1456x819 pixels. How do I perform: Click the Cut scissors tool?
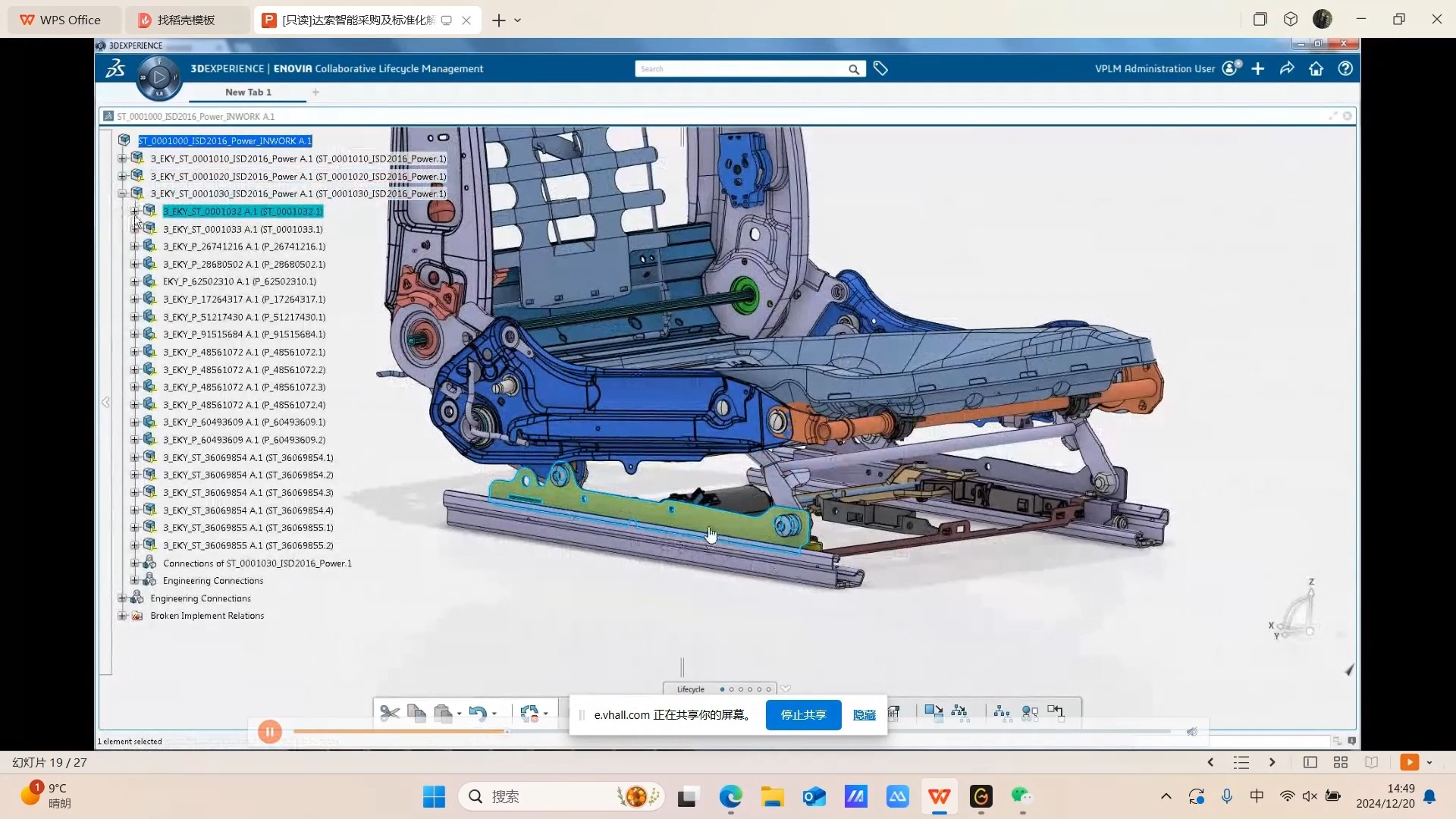390,713
